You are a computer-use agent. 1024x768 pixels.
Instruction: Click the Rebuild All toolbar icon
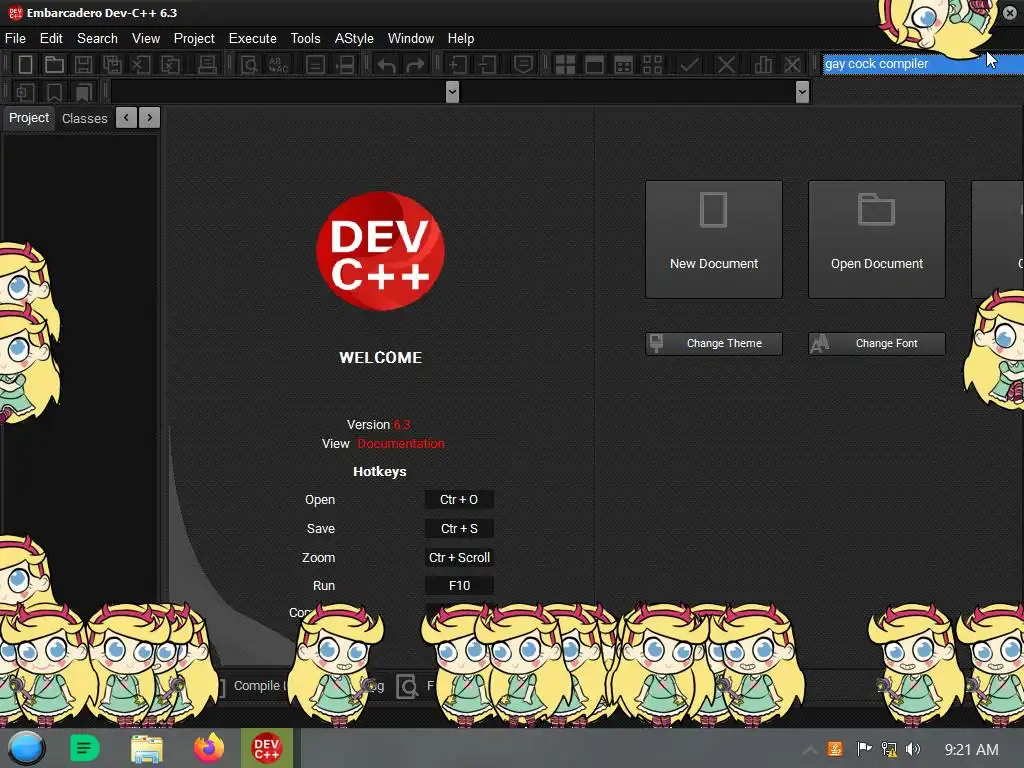click(652, 65)
